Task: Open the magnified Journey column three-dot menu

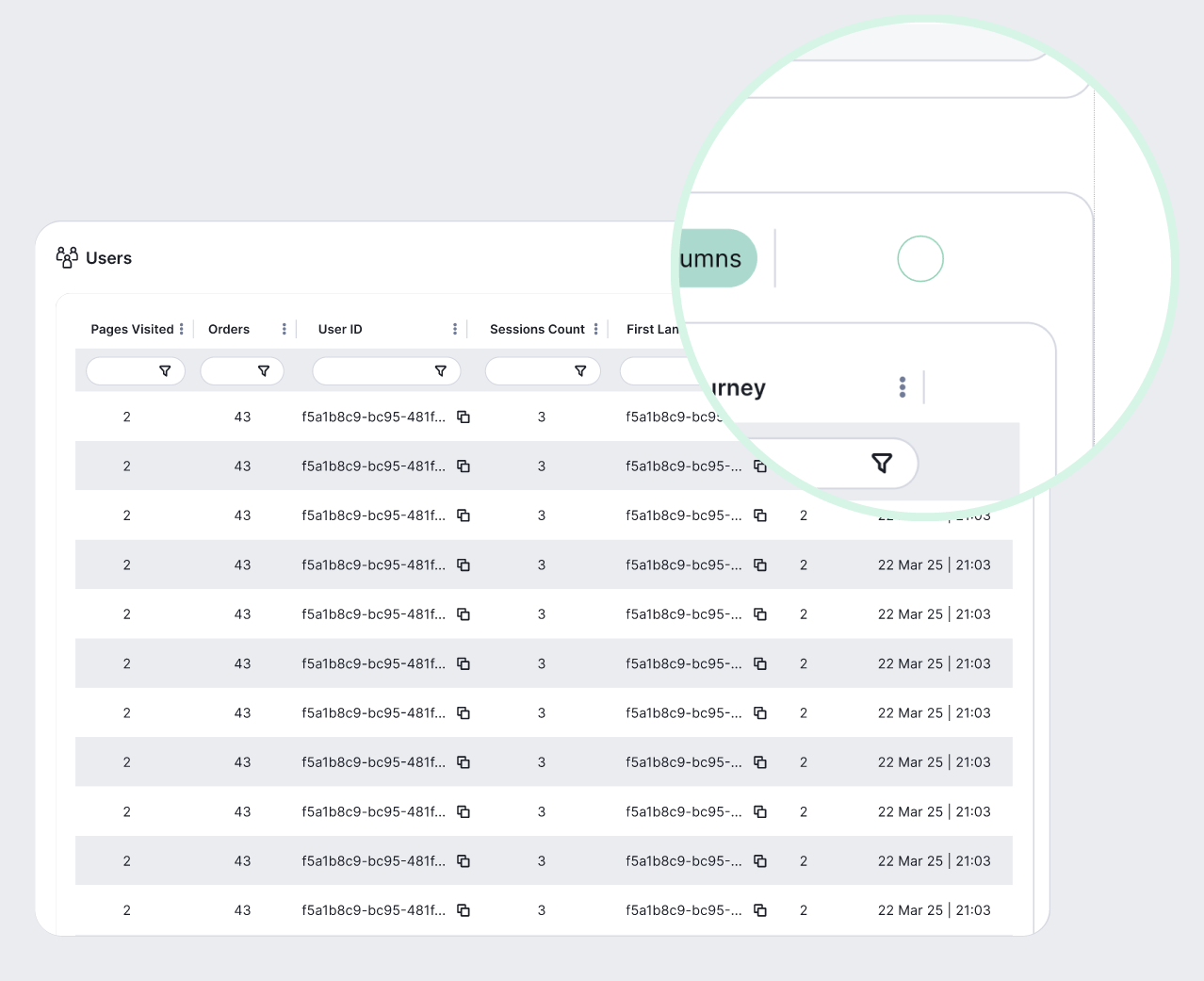Action: (x=902, y=386)
